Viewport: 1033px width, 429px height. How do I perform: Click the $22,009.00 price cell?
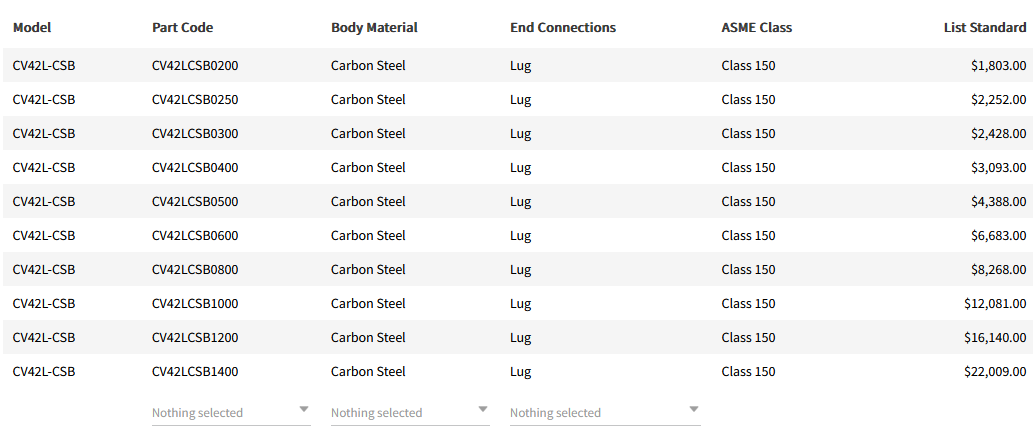(995, 372)
